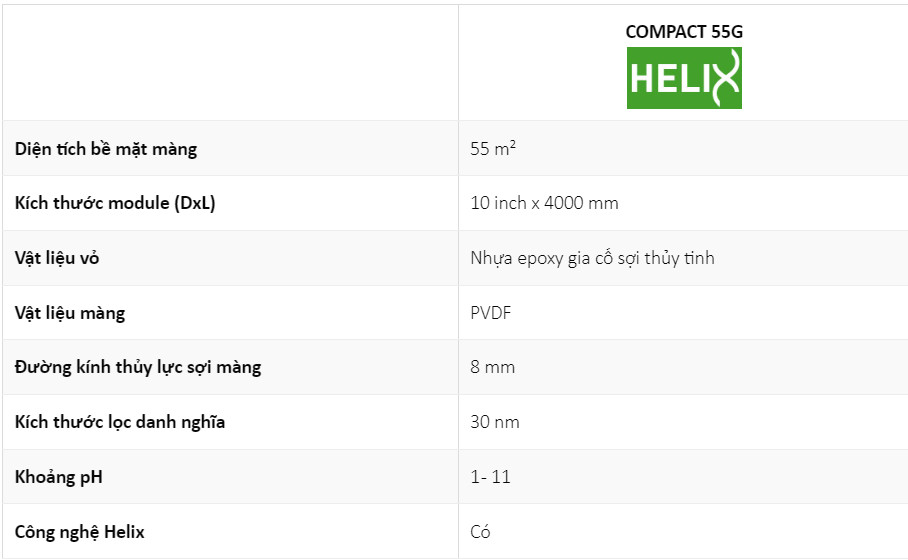Select the 8 mm diameter value
This screenshot has width=908, height=560.
492,367
